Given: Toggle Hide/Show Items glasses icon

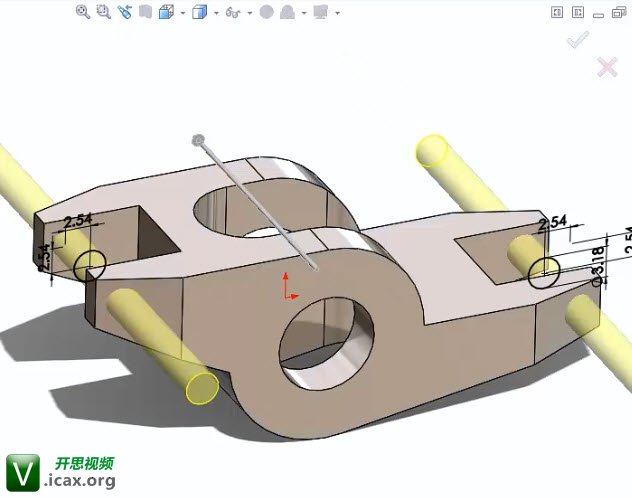Looking at the screenshot, I should (x=233, y=12).
